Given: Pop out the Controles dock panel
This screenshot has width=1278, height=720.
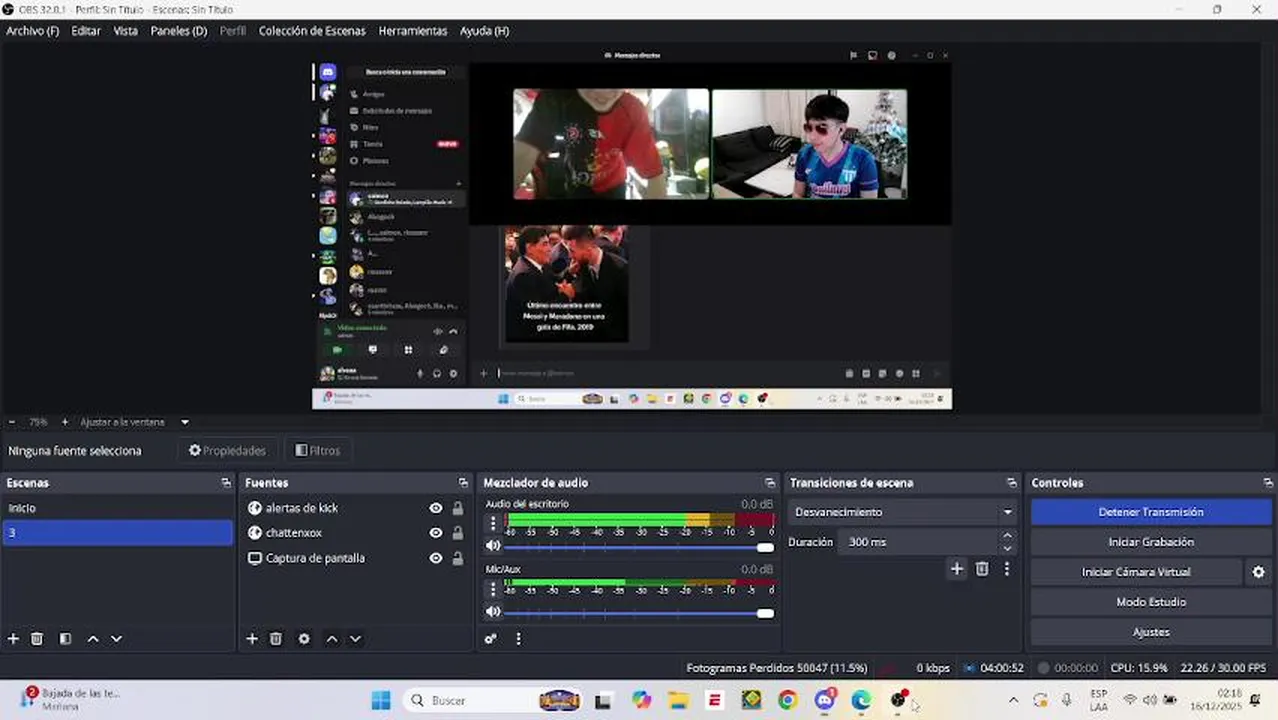Looking at the screenshot, I should [x=1268, y=483].
